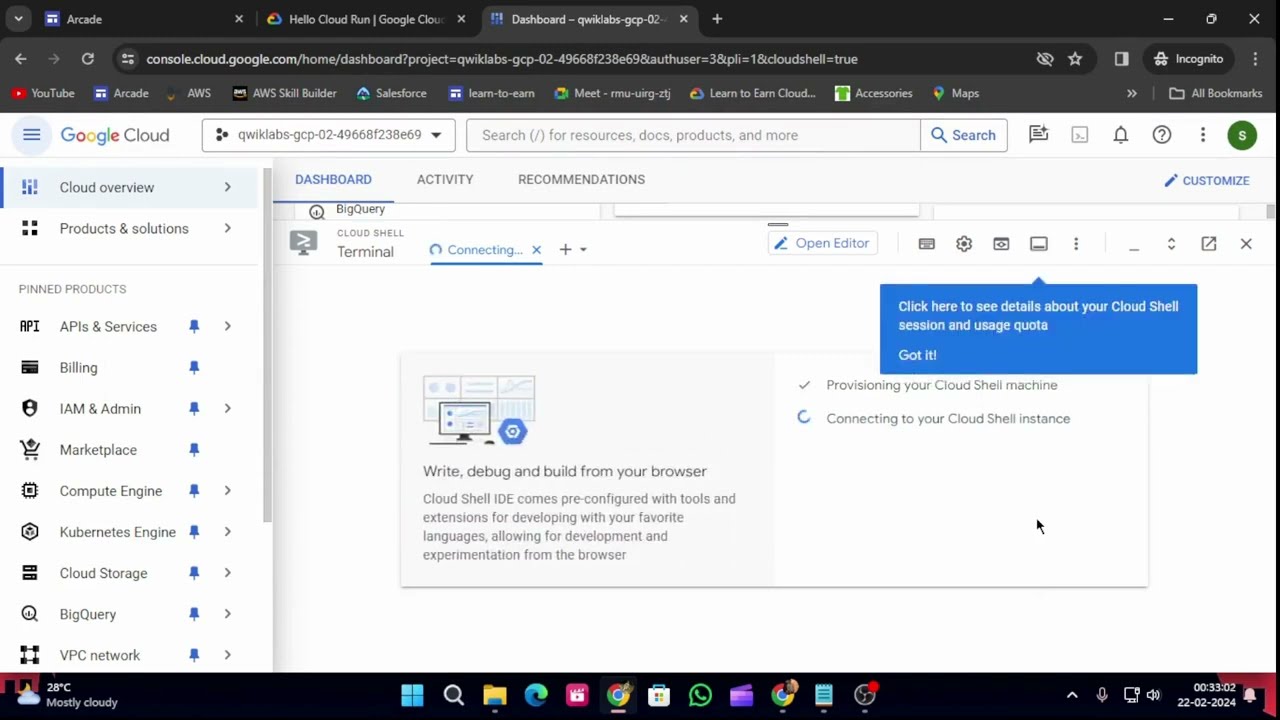
Task: Switch to the ACTIVITY tab
Action: (x=445, y=179)
